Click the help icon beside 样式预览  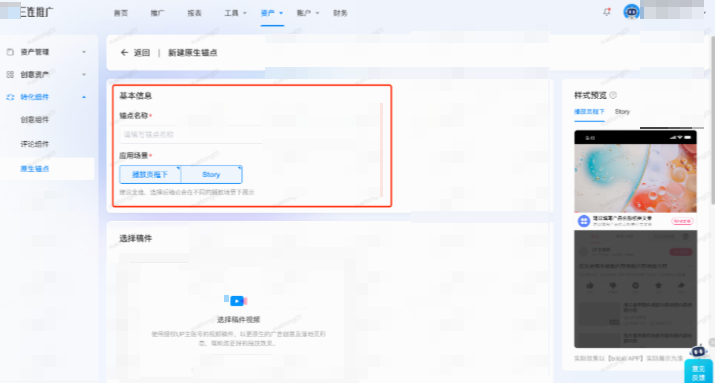(x=613, y=95)
